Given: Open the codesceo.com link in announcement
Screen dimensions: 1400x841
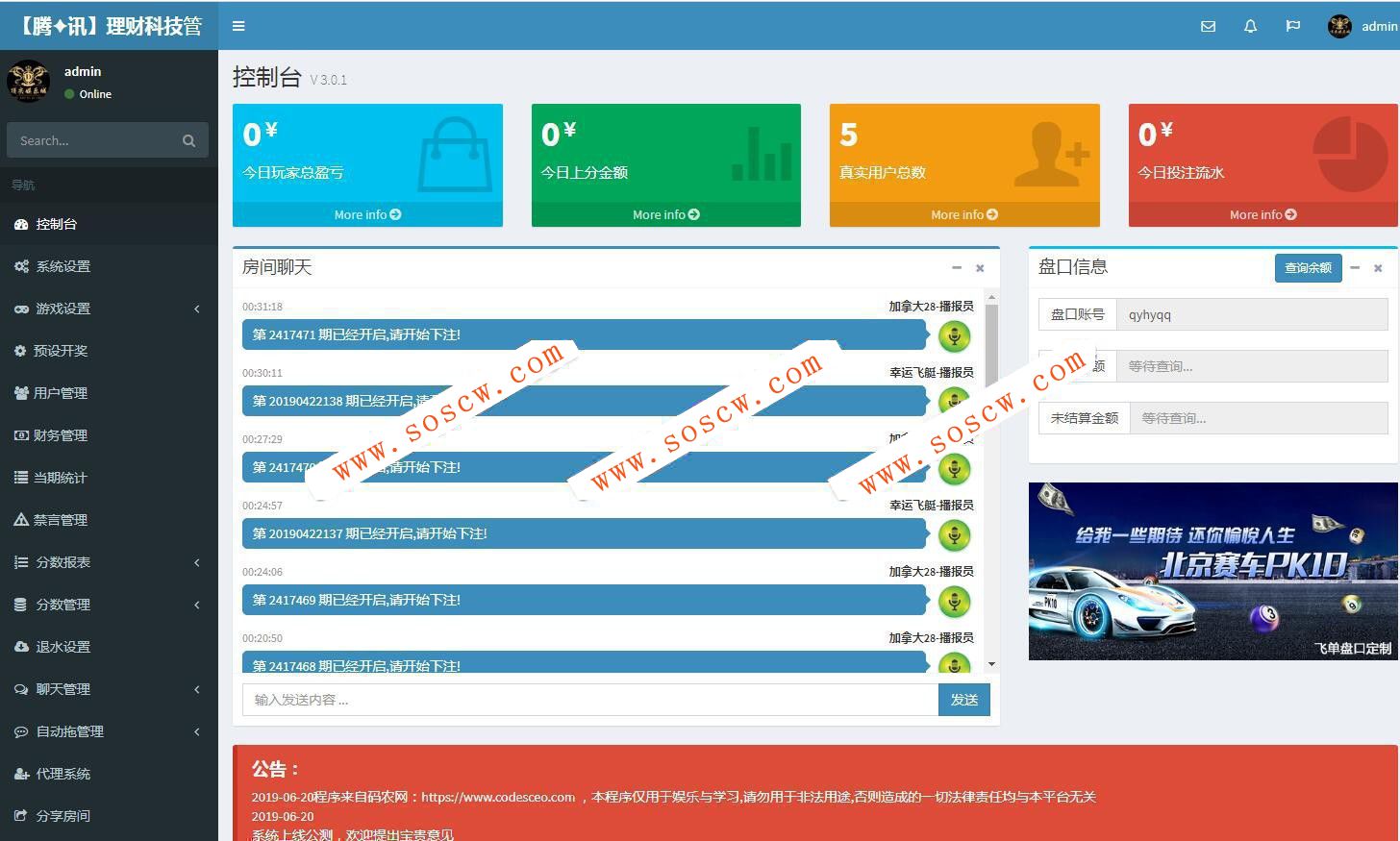Looking at the screenshot, I should pyautogui.click(x=498, y=797).
